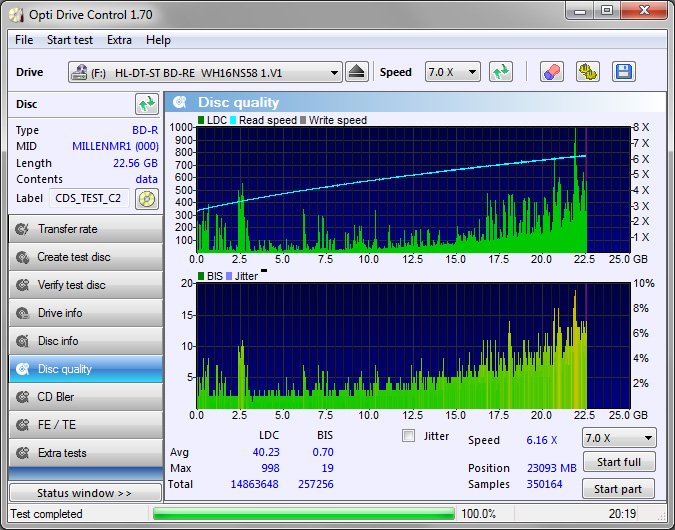675x530 pixels.
Task: Click the progress bar at bottom
Action: click(x=303, y=514)
